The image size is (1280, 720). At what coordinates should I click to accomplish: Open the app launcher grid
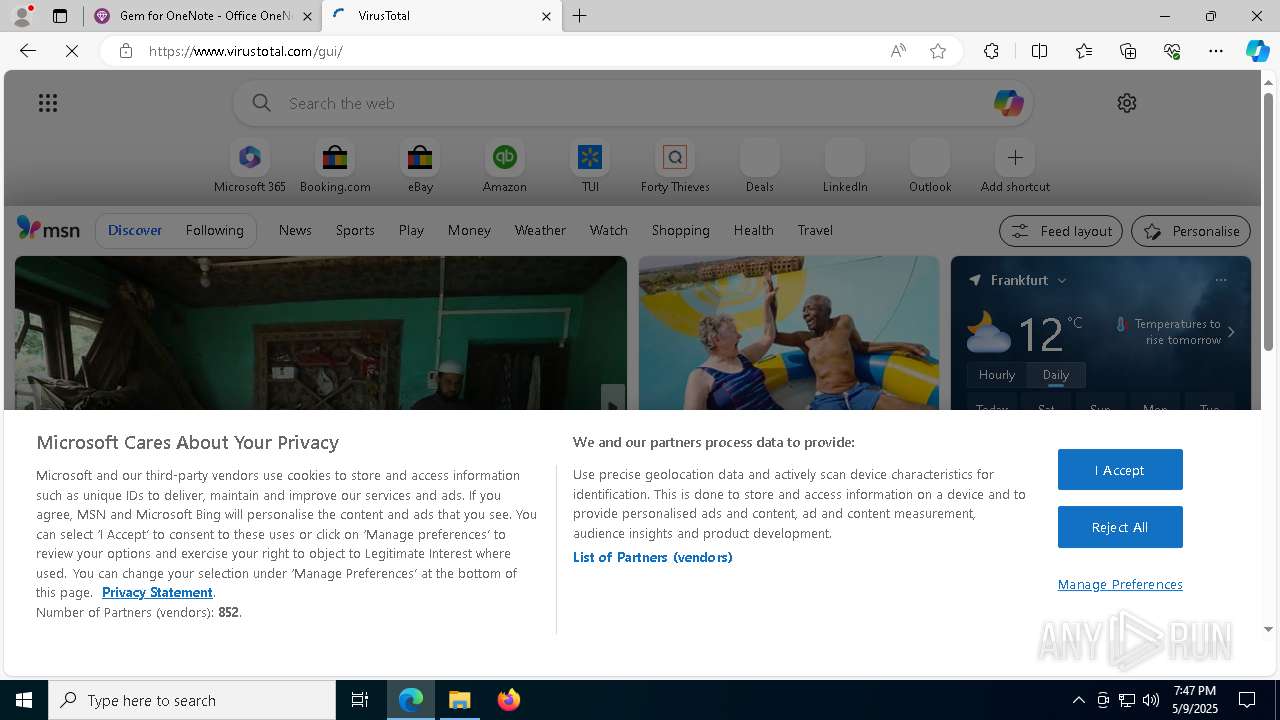[48, 103]
